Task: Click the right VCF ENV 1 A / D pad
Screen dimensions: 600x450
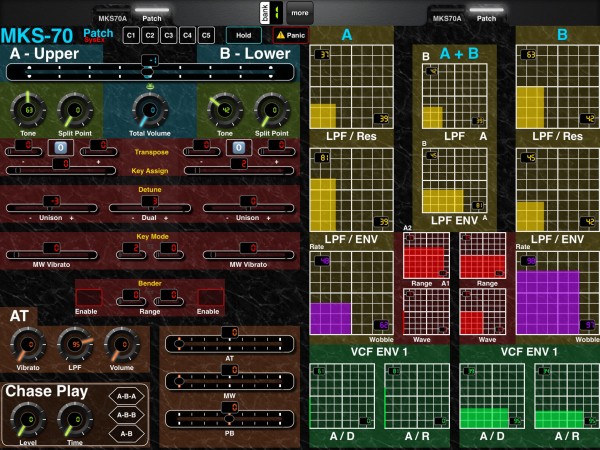Action: coord(492,396)
